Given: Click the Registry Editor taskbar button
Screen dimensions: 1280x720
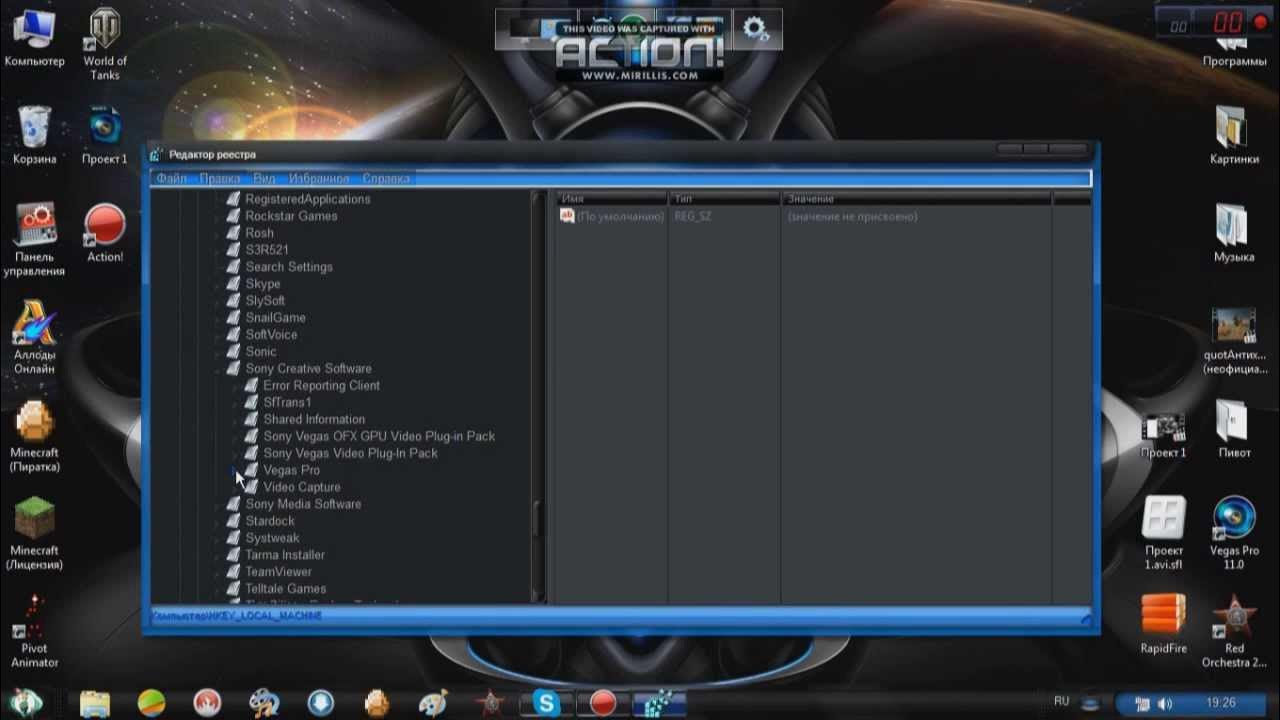Looking at the screenshot, I should point(659,703).
